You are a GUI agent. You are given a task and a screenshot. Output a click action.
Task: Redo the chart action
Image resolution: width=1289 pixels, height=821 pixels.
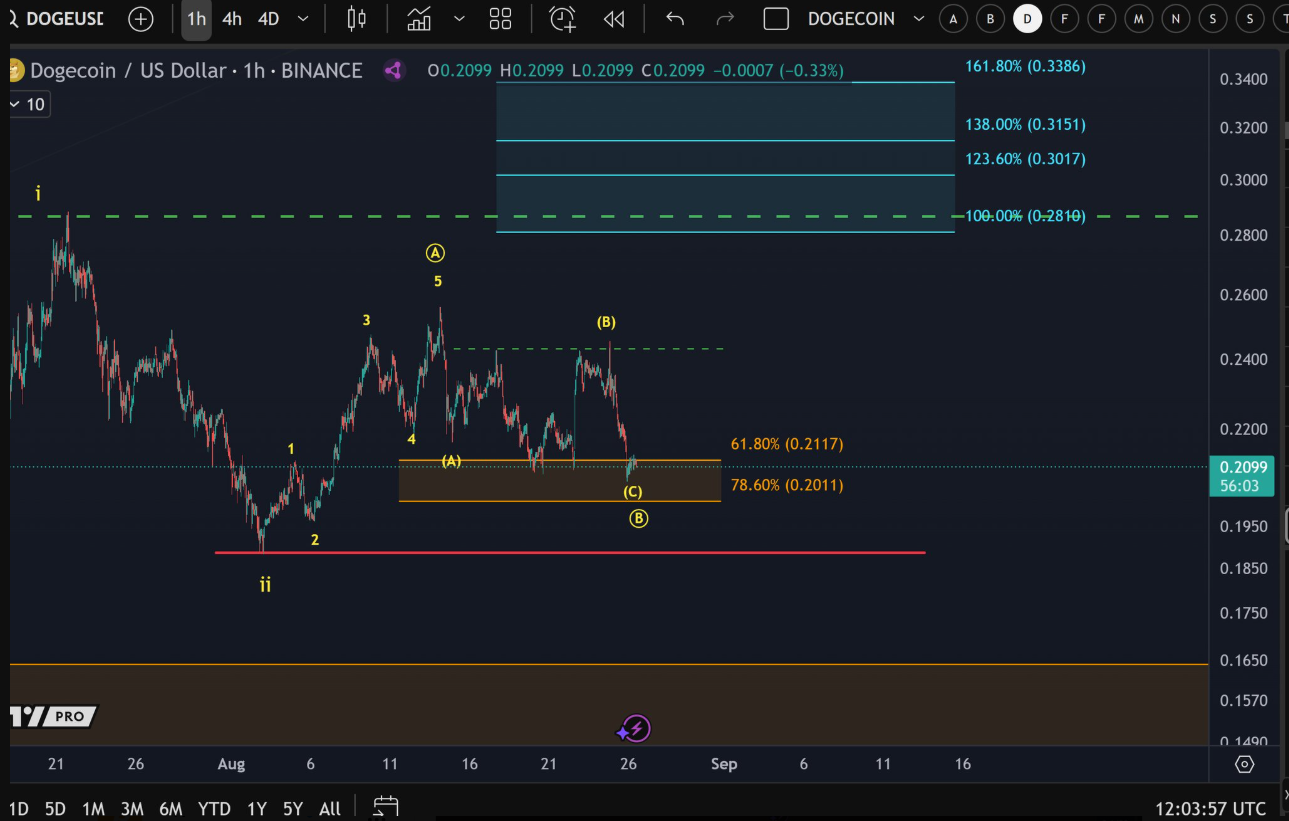point(725,19)
